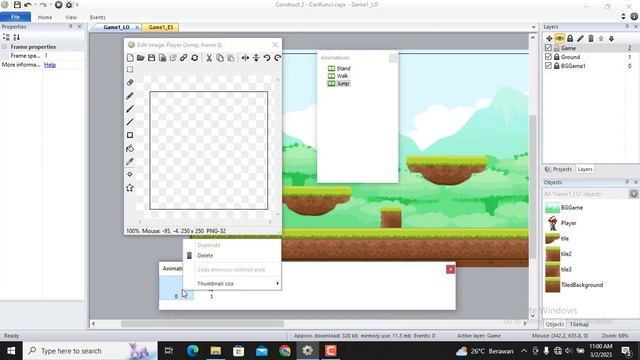The width and height of the screenshot is (640, 360).
Task: Click Clear image icon in image editor
Action: 130,58
